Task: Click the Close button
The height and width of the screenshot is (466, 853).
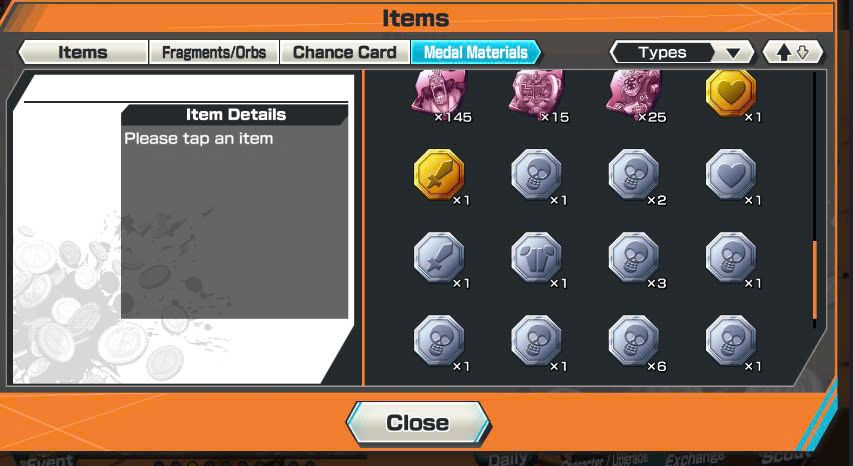Action: 418,422
